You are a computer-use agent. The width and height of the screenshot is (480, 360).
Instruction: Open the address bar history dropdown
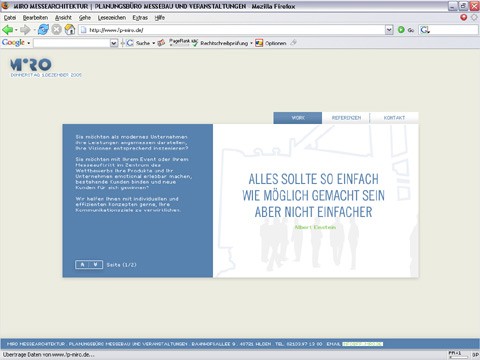tap(389, 30)
